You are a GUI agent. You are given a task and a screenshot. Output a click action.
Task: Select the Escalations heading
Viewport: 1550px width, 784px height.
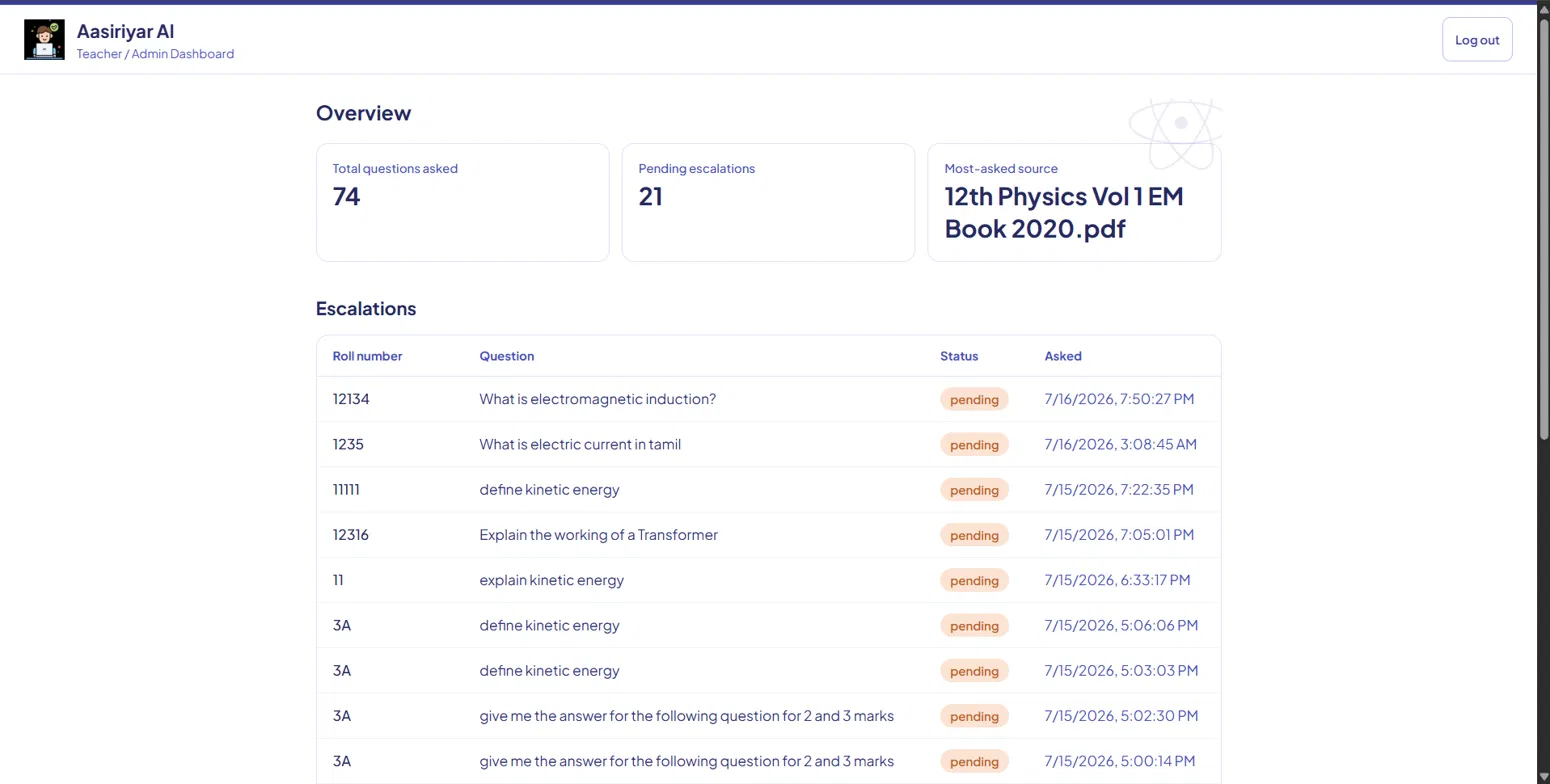click(366, 309)
